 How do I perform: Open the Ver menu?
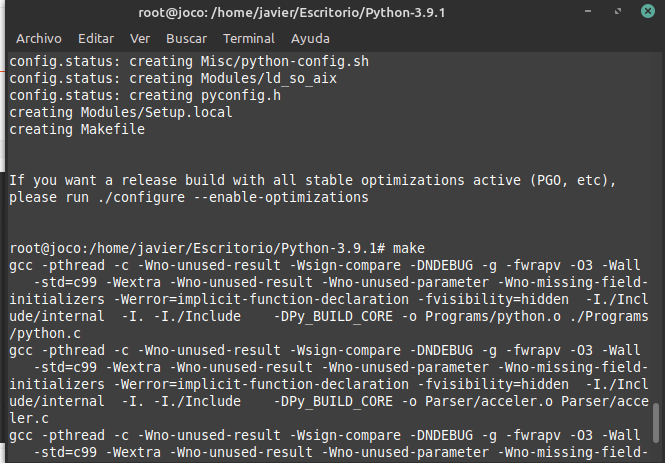click(x=140, y=39)
